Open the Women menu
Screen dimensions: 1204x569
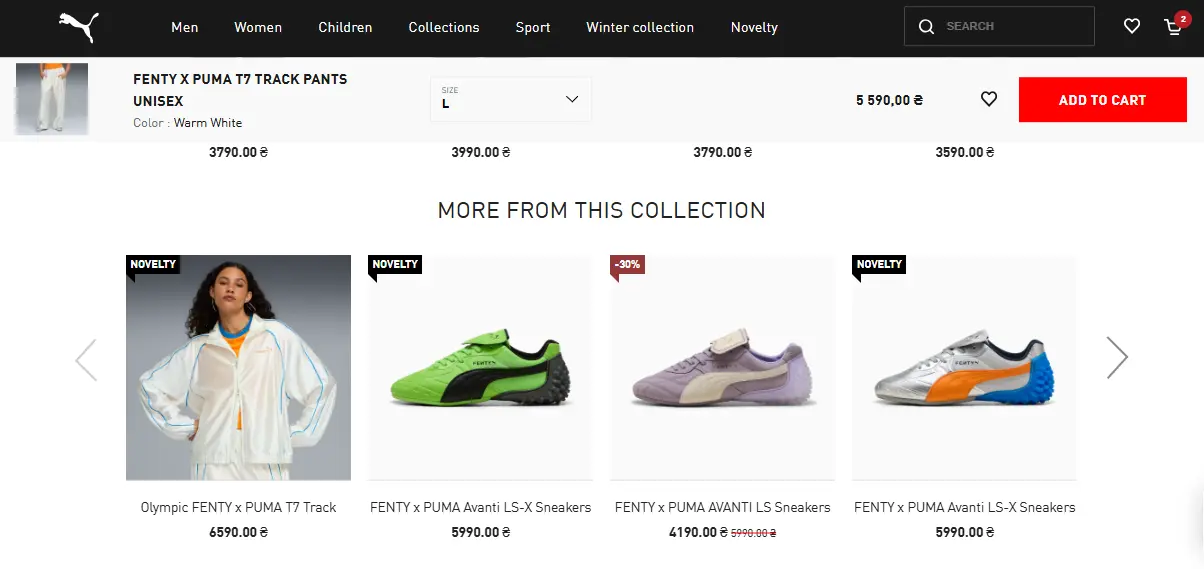pyautogui.click(x=258, y=27)
